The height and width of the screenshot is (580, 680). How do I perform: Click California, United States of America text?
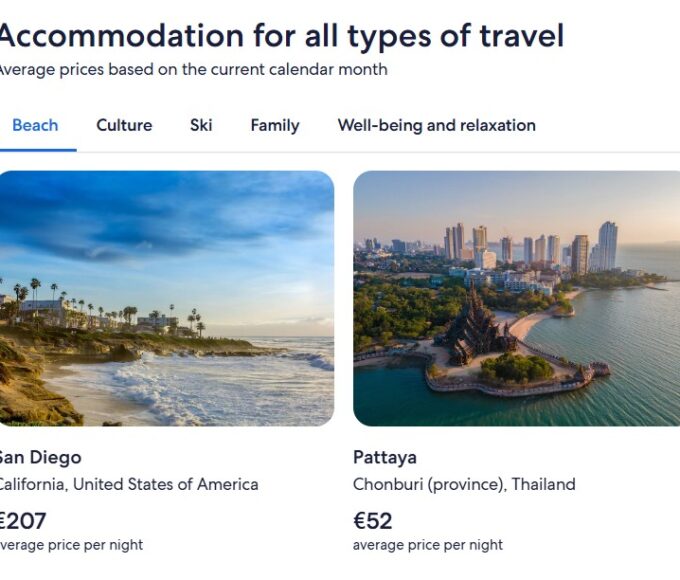pos(128,485)
